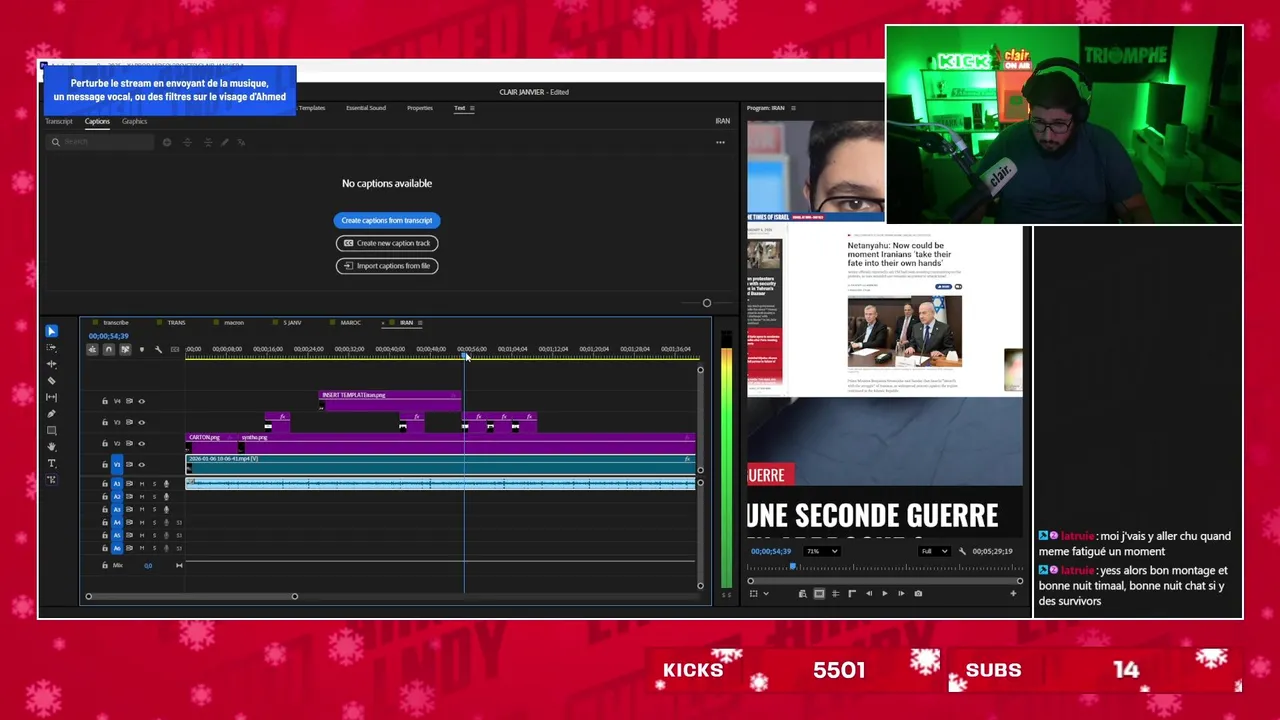The height and width of the screenshot is (720, 1280).
Task: Play the Program monitor sequence
Action: [x=884, y=593]
